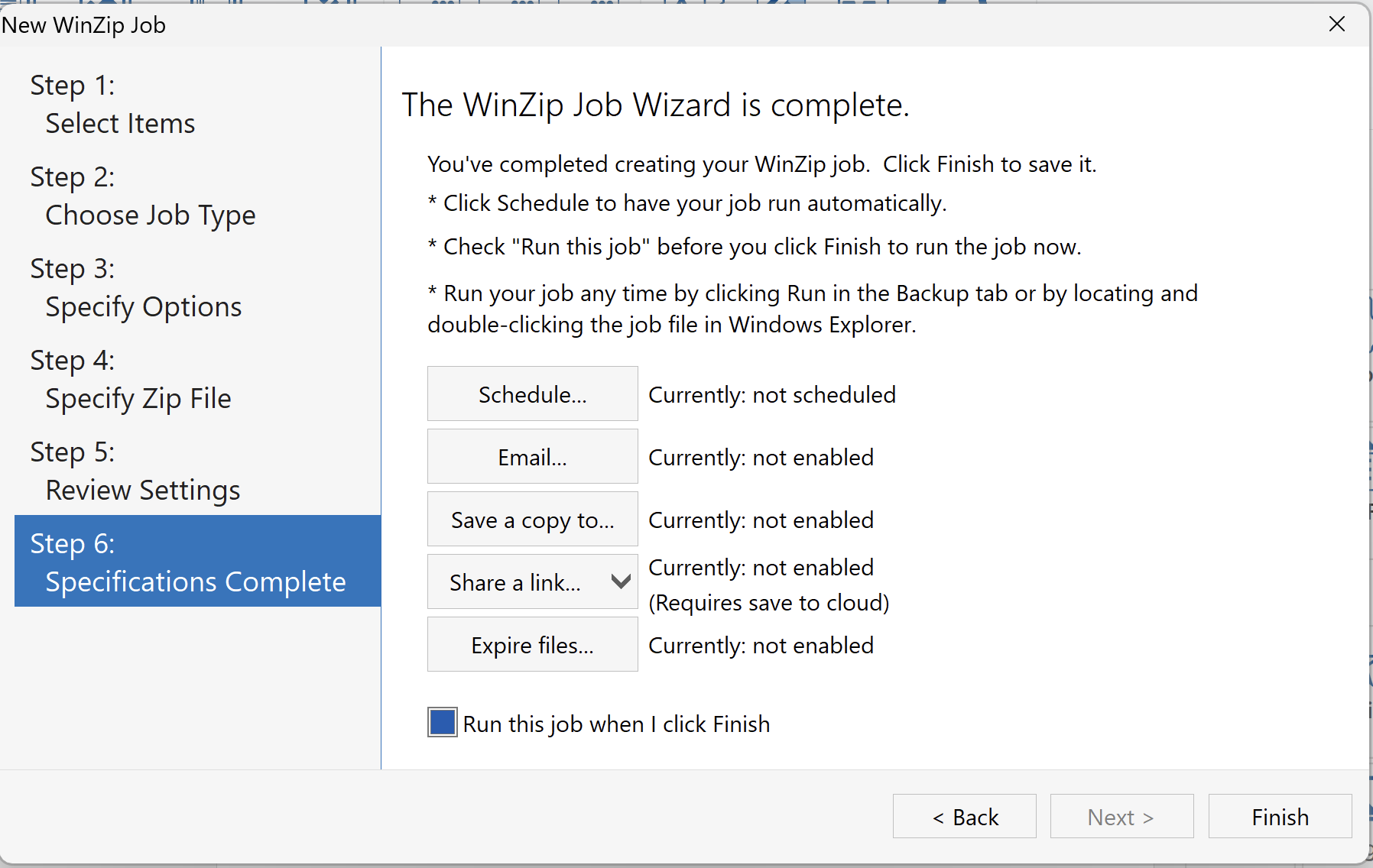
Task: Click the Share a link button label
Action: pos(515,582)
